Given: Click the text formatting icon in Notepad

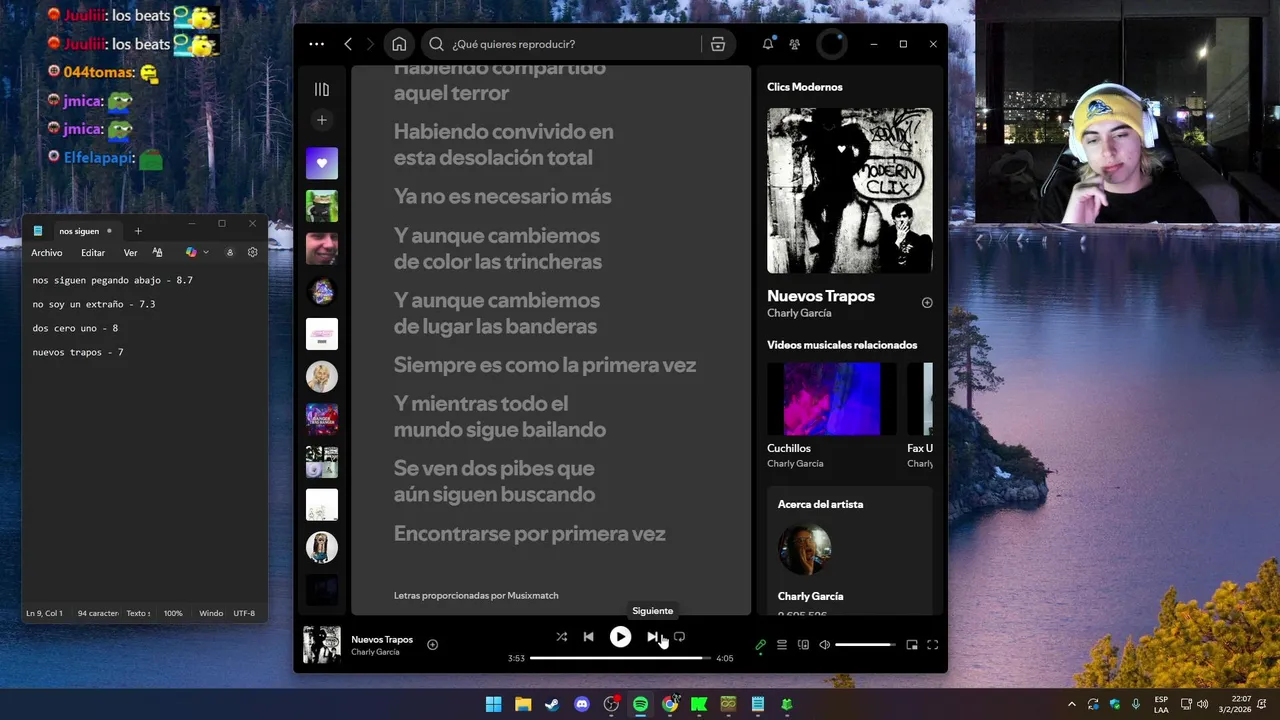Looking at the screenshot, I should 157,253.
